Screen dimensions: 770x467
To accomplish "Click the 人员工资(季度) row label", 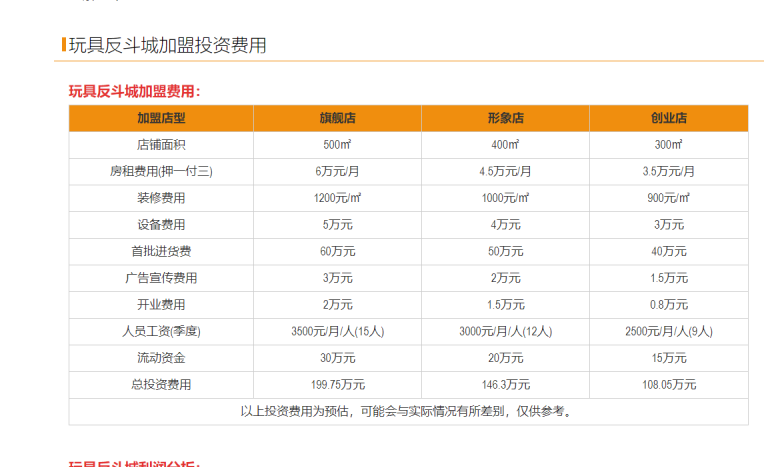I will tap(161, 331).
